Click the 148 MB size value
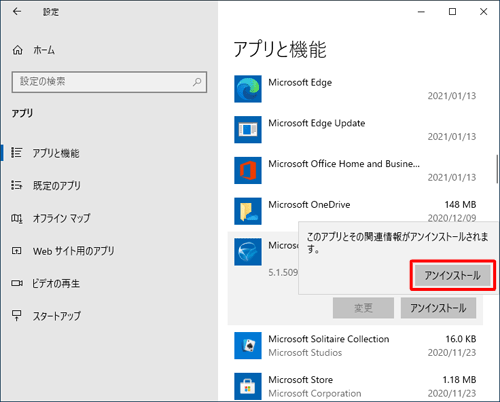Viewport: 500px width, 402px height. pyautogui.click(x=460, y=204)
